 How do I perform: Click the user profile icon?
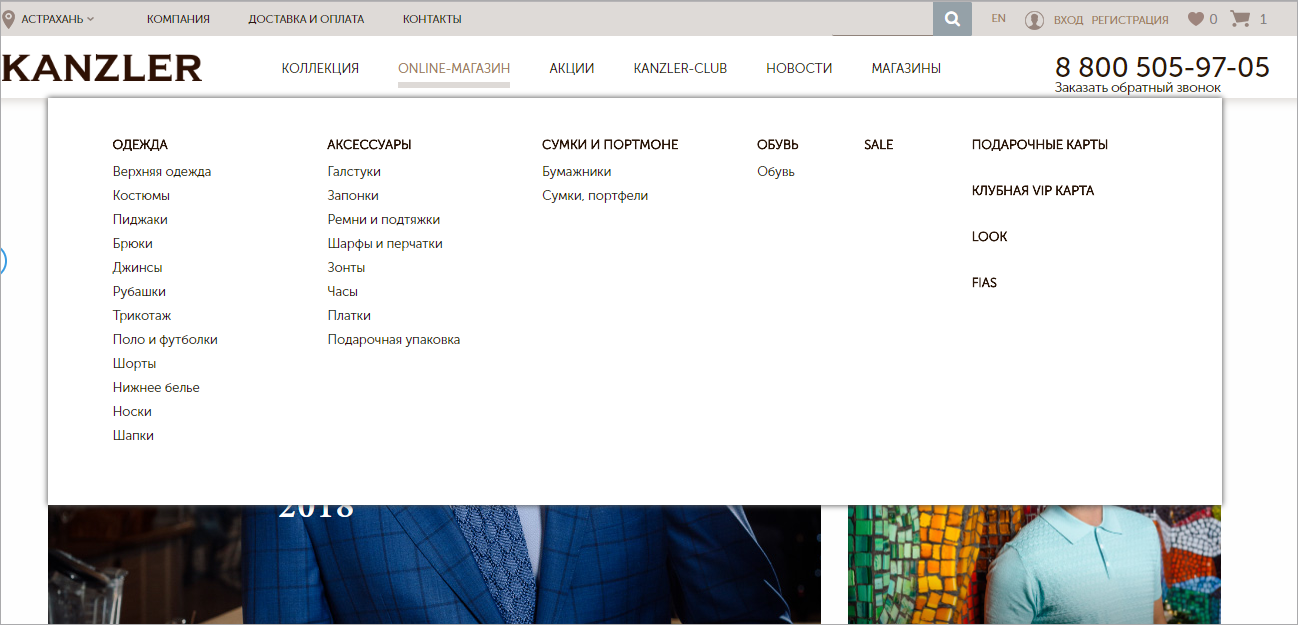1034,20
